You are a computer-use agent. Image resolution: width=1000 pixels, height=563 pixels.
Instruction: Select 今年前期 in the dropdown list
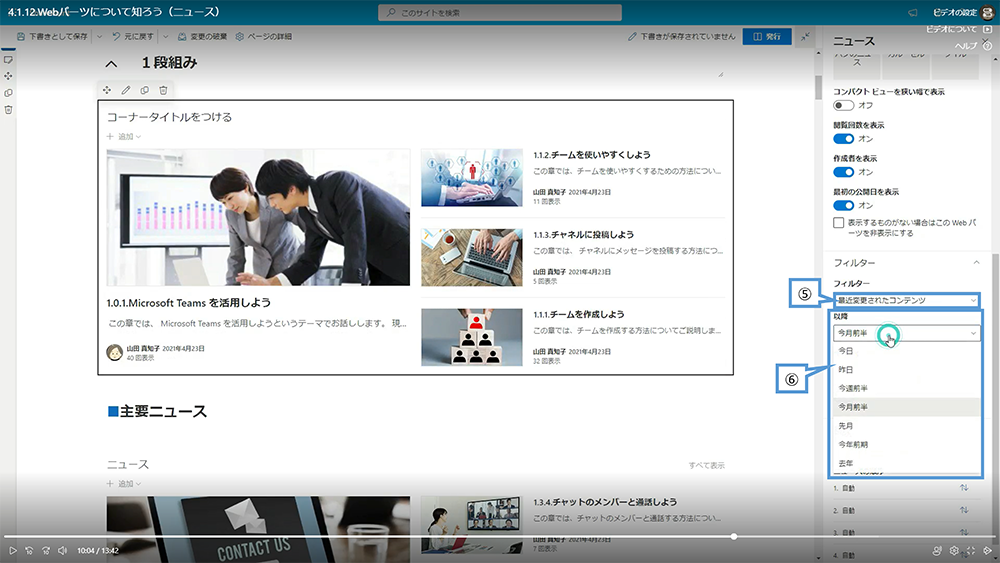pyautogui.click(x=906, y=444)
